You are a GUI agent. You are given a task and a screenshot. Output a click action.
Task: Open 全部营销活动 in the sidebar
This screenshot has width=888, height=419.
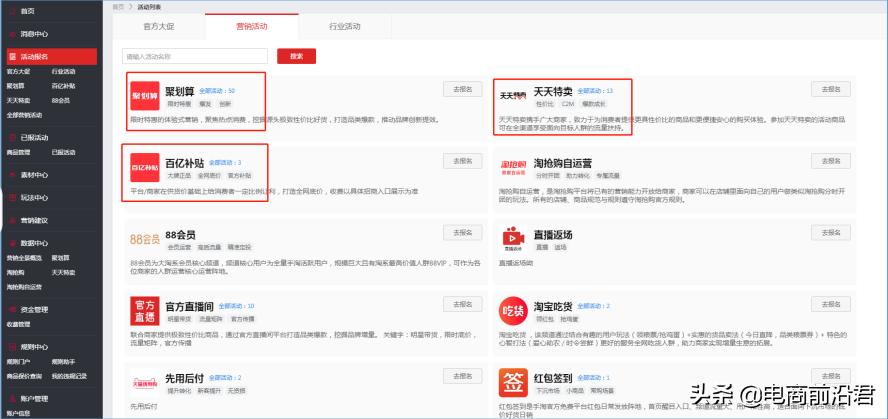(24, 116)
